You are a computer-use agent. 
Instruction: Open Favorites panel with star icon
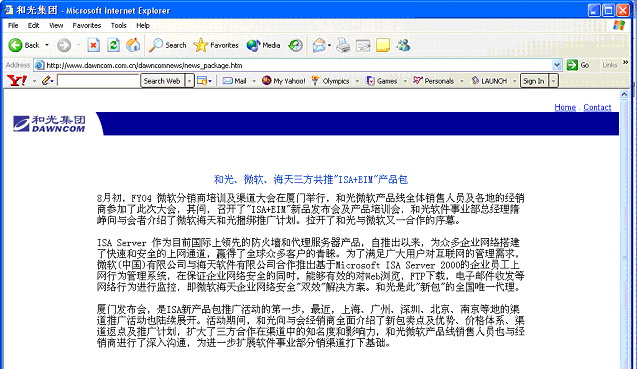pos(216,45)
